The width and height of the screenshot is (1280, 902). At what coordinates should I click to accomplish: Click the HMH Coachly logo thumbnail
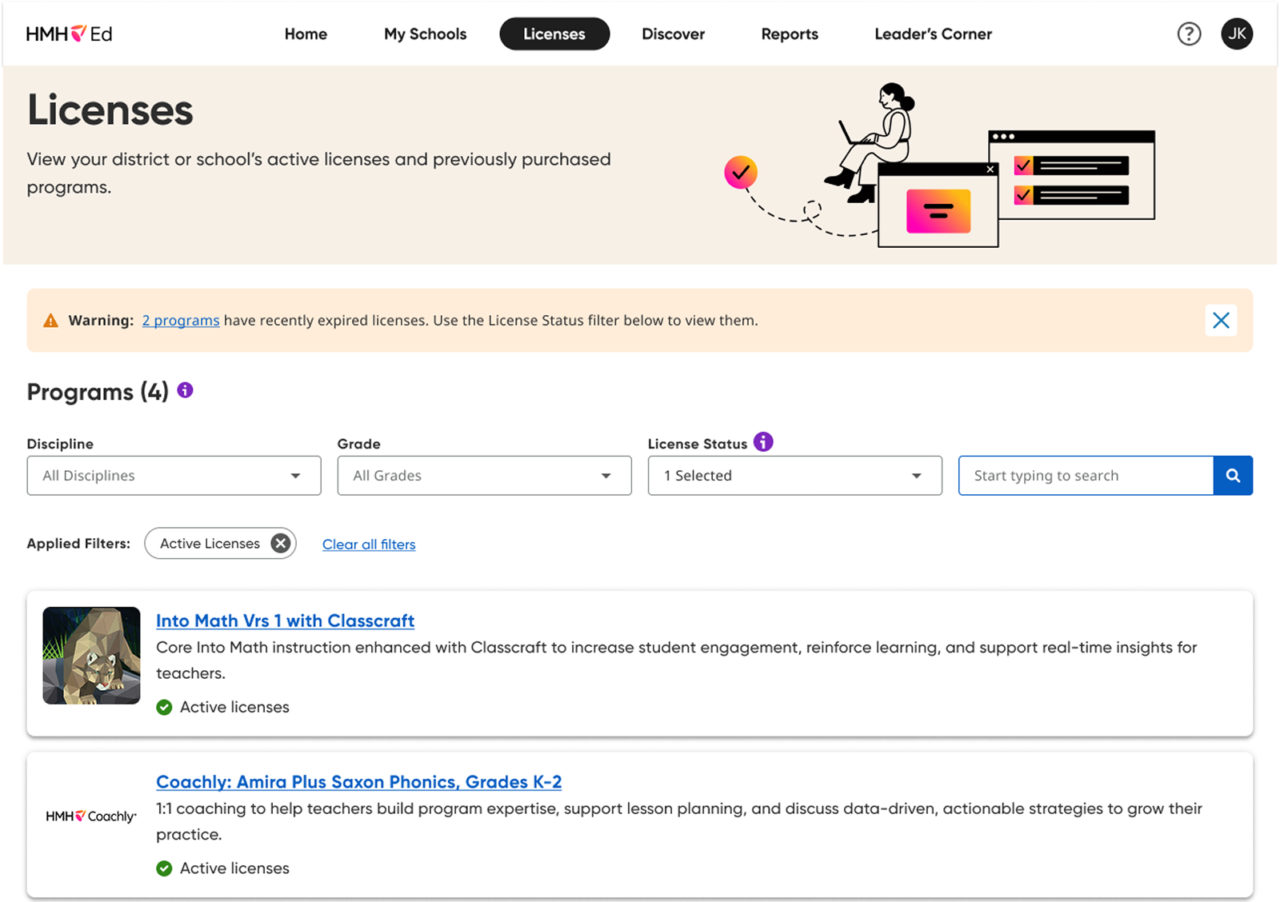click(92, 816)
